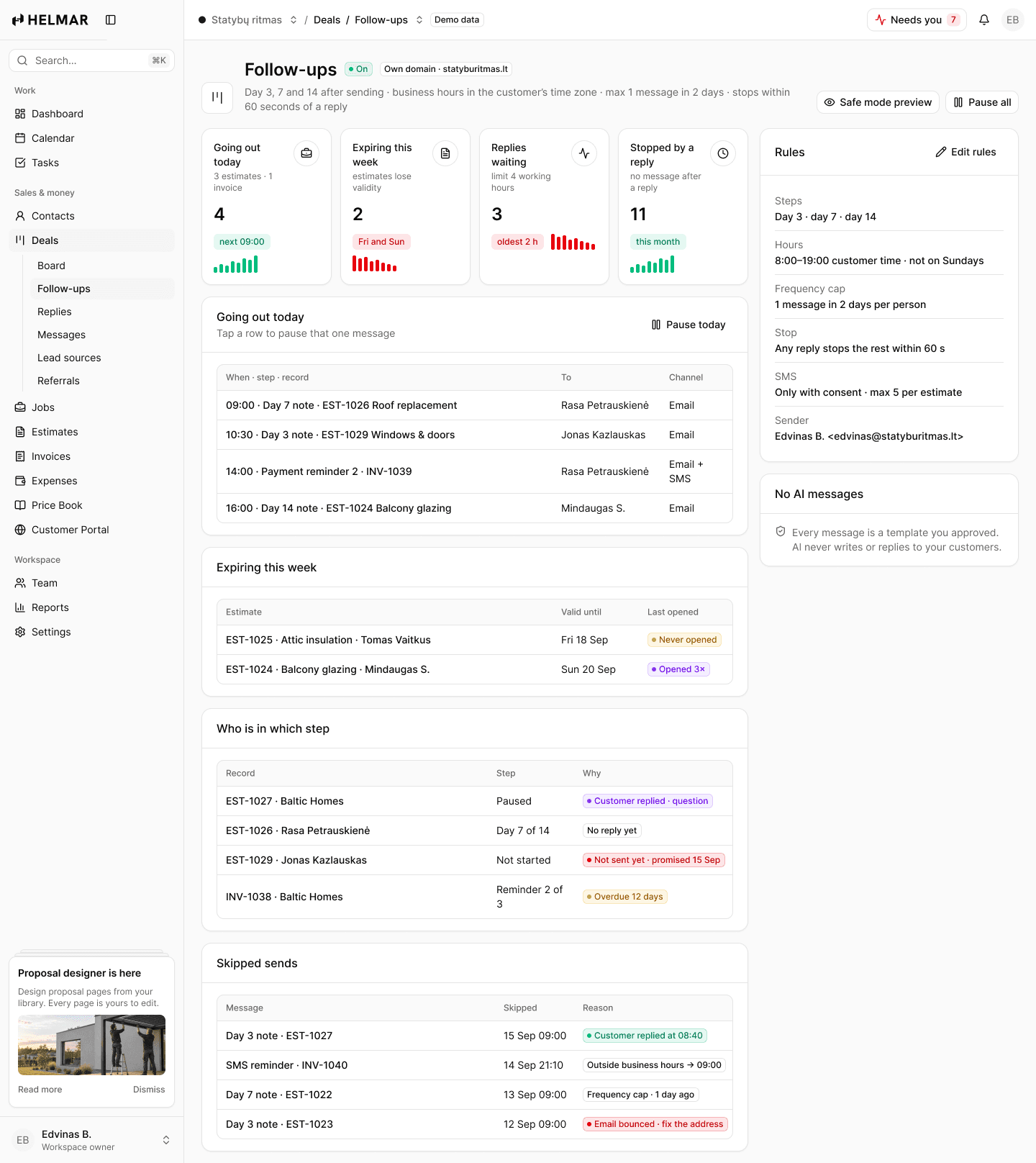The height and width of the screenshot is (1163, 1036).
Task: Select Follow-ups in the Deals submenu
Action: (x=101, y=289)
